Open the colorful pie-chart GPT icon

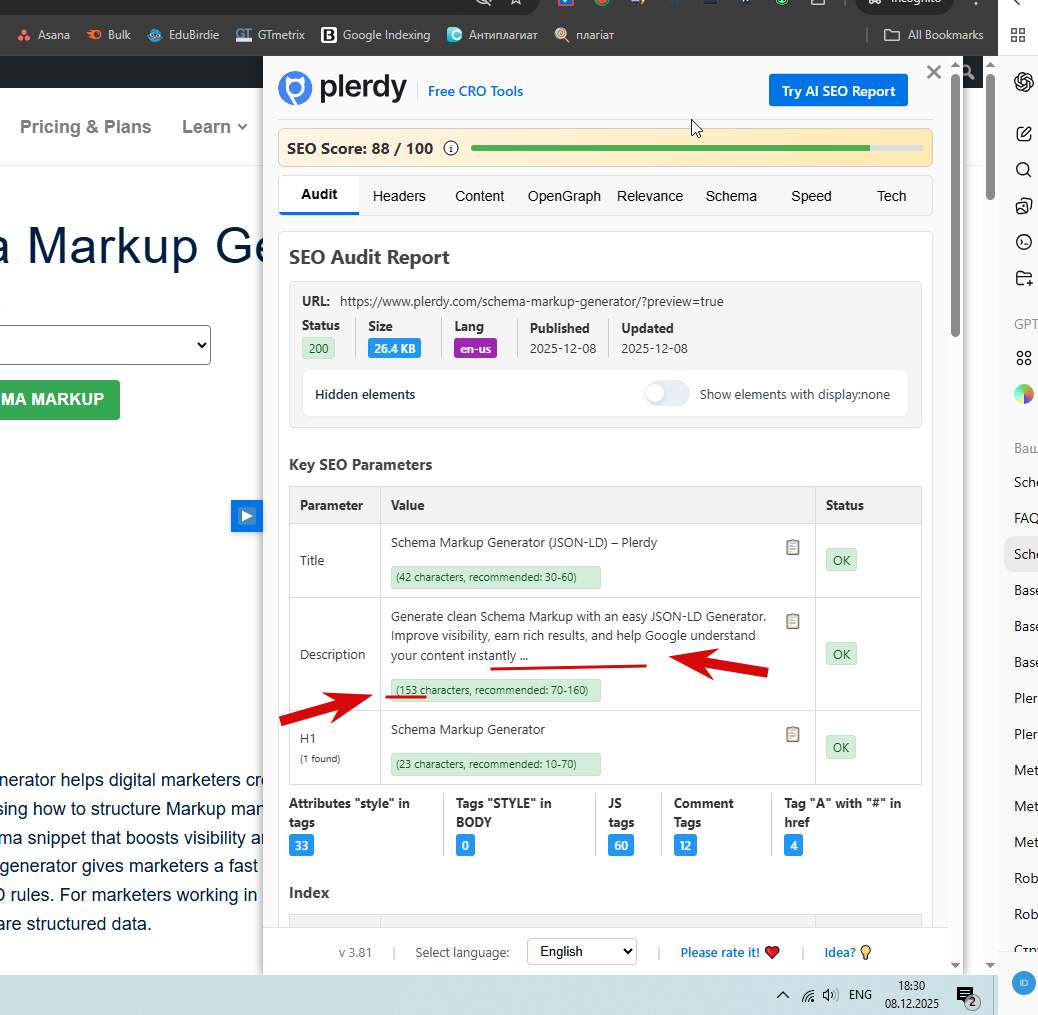pos(1023,394)
